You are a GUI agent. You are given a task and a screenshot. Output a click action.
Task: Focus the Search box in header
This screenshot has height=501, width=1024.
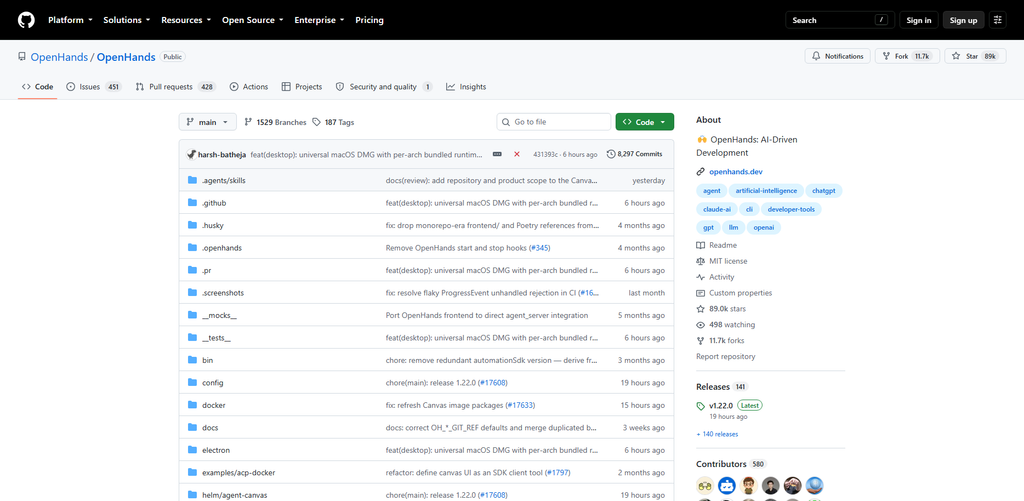click(x=839, y=20)
